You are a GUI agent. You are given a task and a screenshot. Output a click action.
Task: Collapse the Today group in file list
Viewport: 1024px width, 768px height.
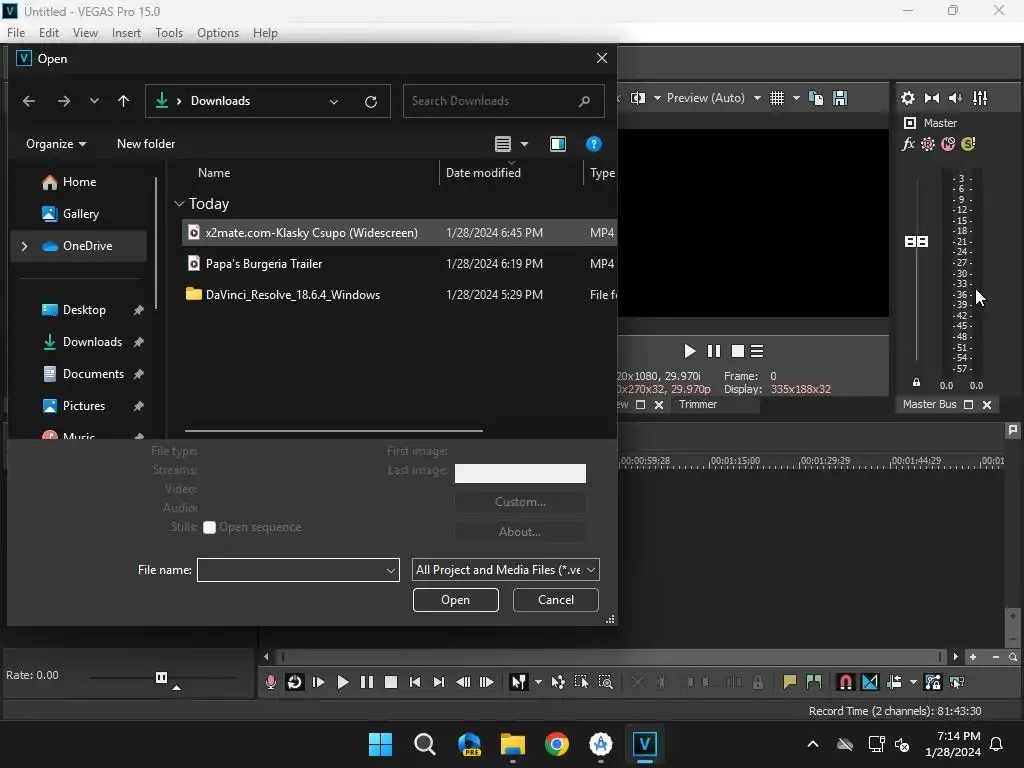pos(180,204)
